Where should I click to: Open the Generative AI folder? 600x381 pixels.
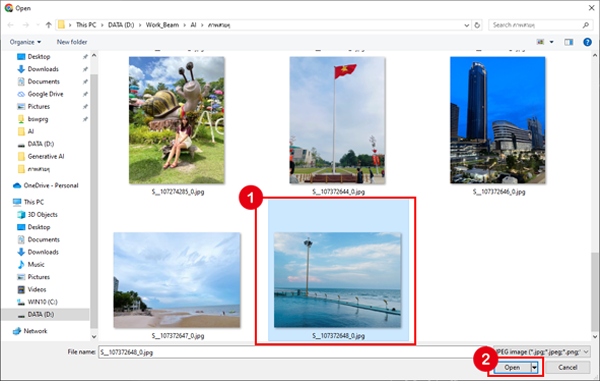46,156
